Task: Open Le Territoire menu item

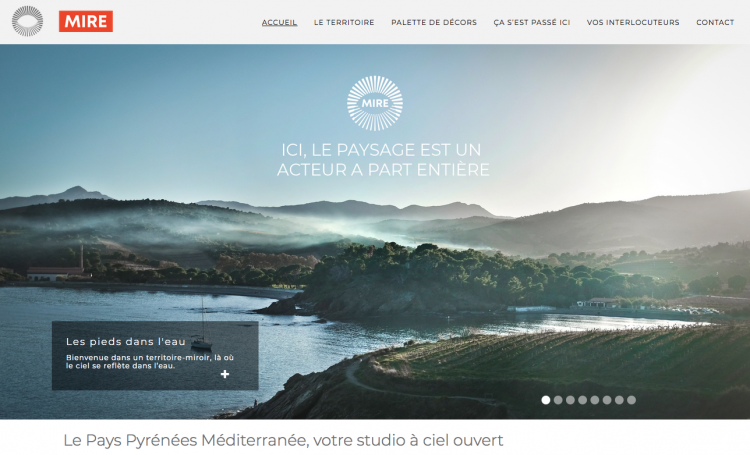Action: 344,22
